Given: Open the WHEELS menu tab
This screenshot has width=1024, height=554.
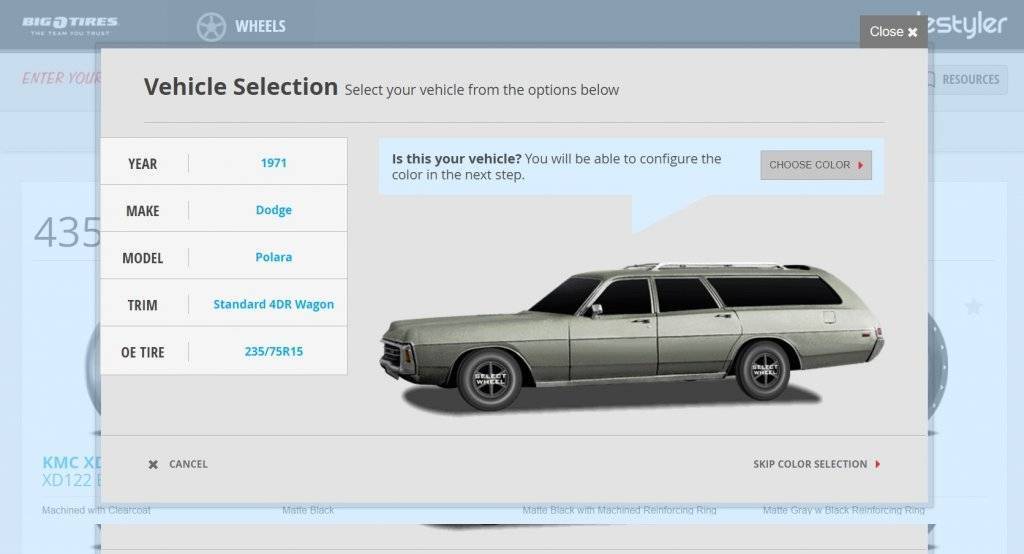Looking at the screenshot, I should pyautogui.click(x=260, y=27).
